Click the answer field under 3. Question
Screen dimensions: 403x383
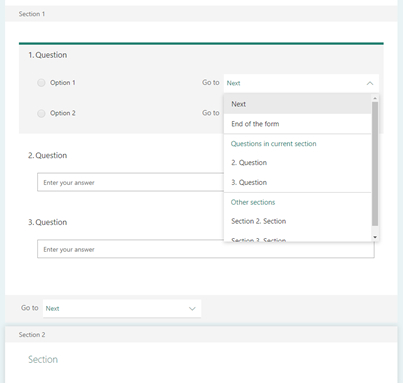pos(206,249)
